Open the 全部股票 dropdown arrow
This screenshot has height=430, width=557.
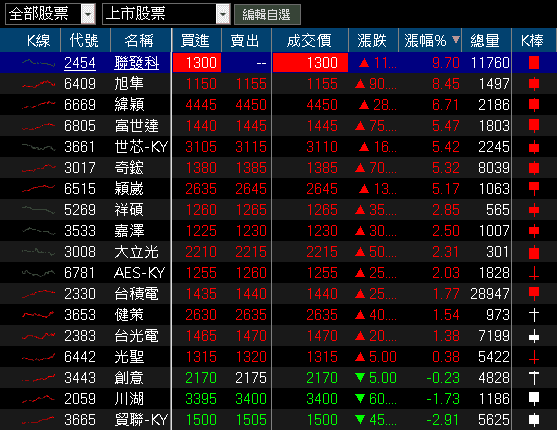point(88,14)
